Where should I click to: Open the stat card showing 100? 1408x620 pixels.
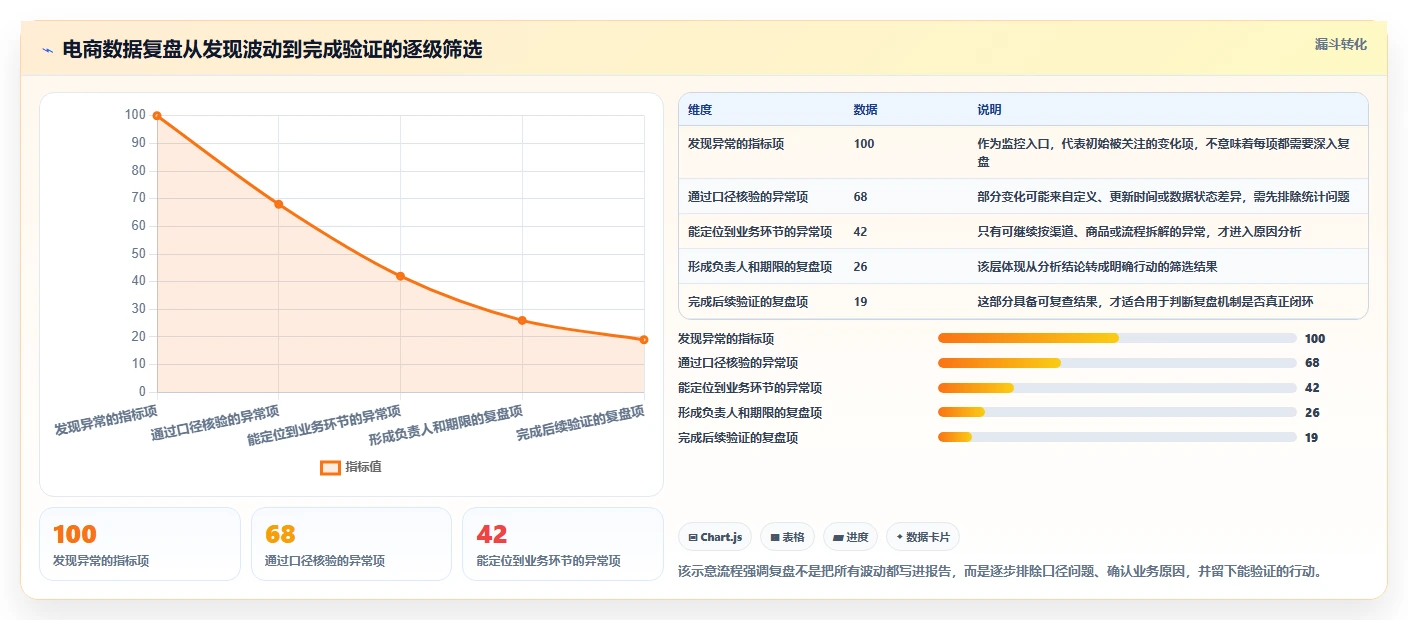[x=140, y=544]
